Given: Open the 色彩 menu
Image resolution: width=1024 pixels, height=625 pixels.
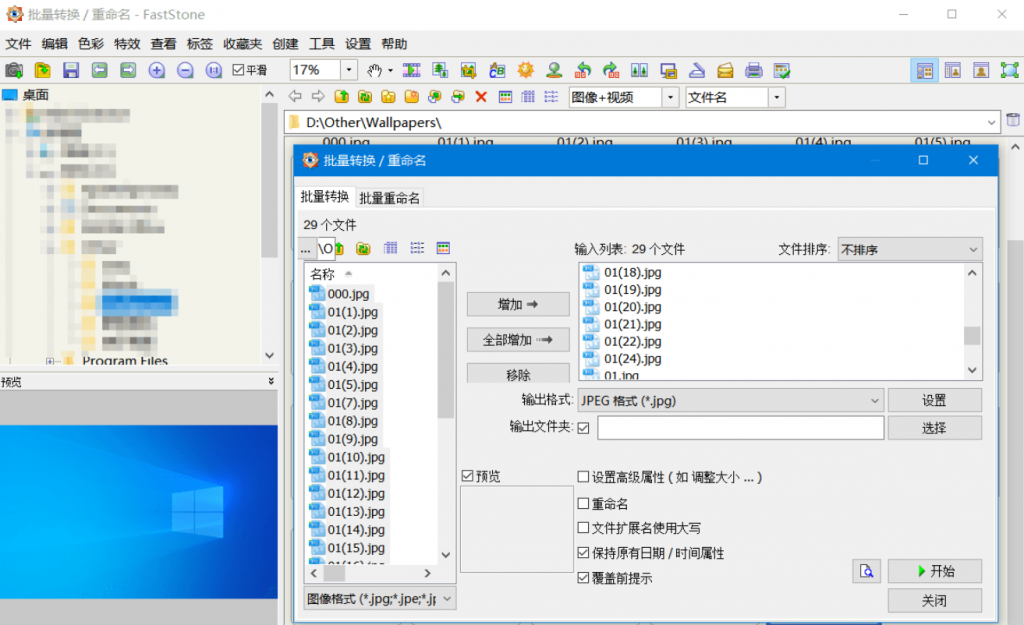Looking at the screenshot, I should click(x=91, y=44).
